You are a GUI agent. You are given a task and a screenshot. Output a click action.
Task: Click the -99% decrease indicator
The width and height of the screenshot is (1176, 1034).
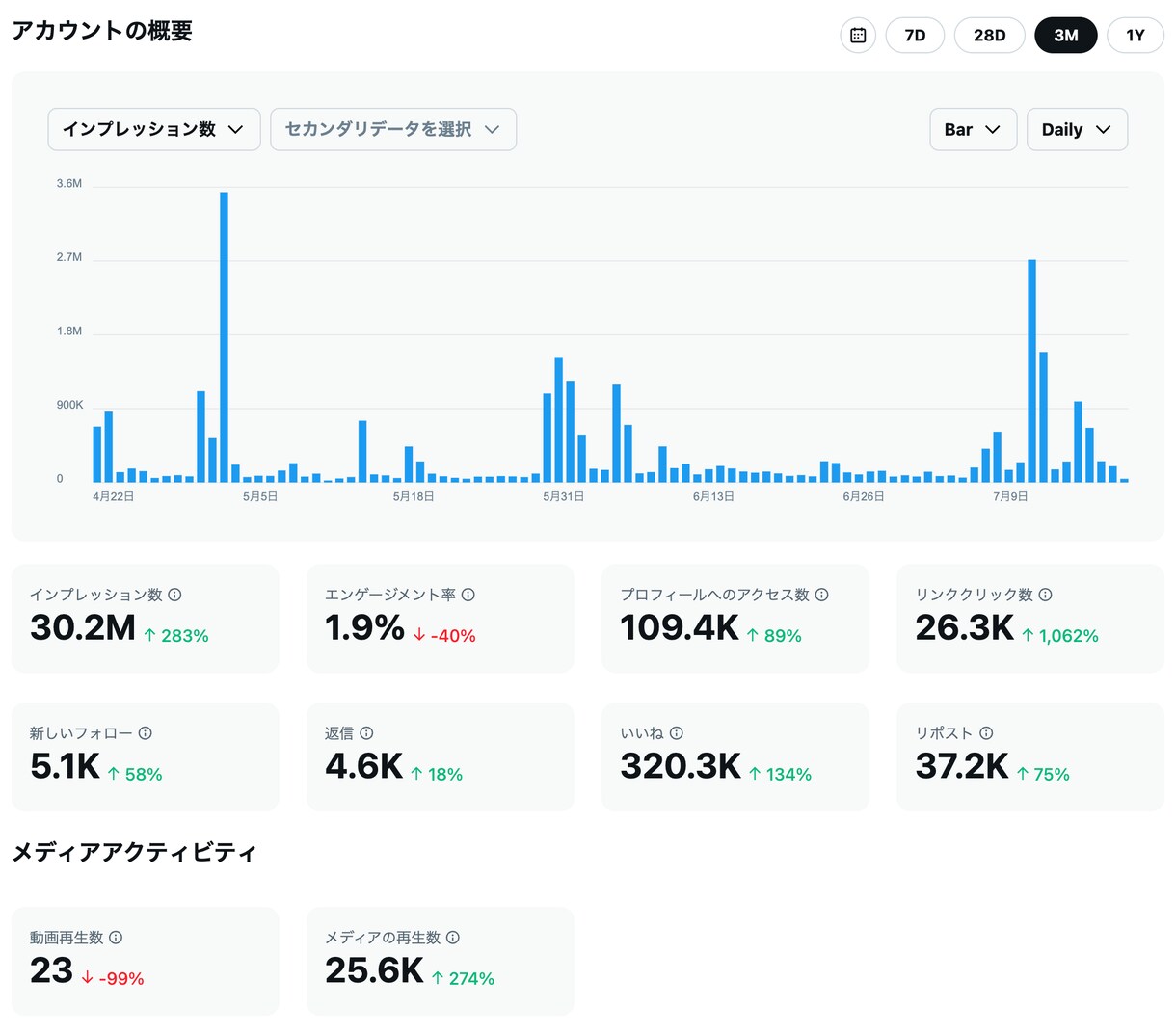click(113, 979)
